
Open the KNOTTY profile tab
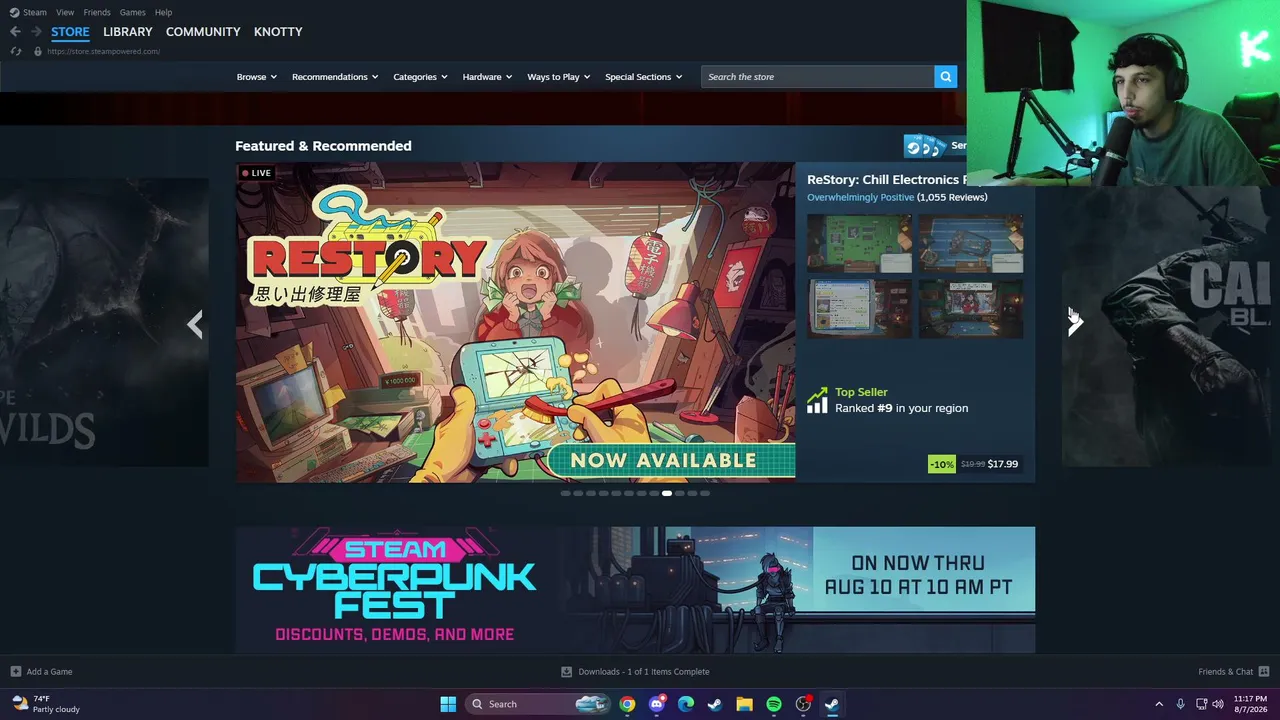(x=278, y=32)
